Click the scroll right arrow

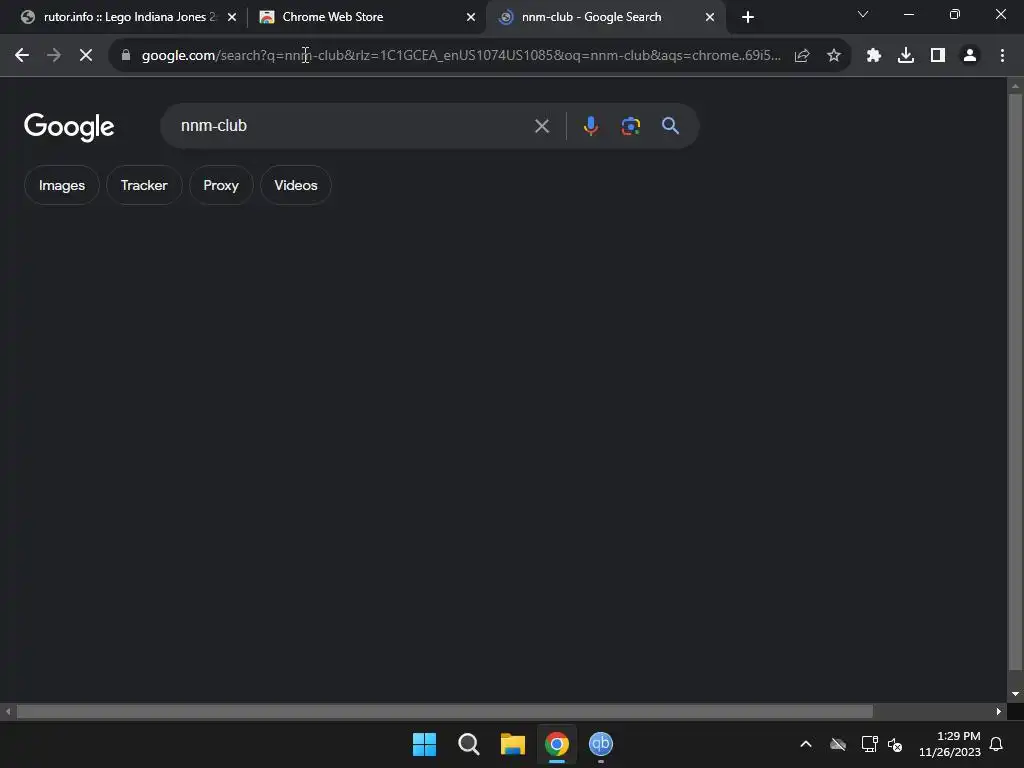[x=999, y=711]
